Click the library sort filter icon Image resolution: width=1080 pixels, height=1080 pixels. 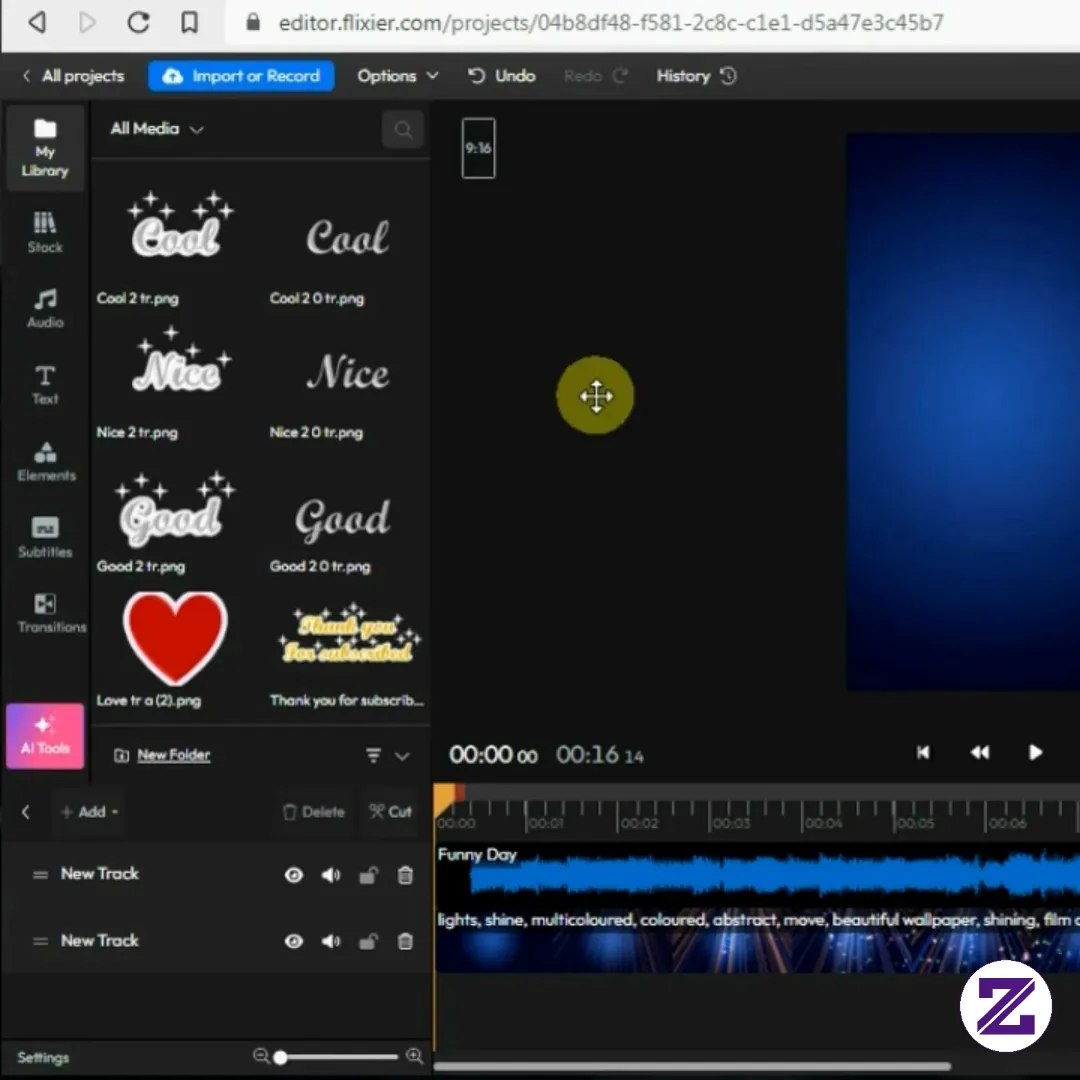pyautogui.click(x=373, y=756)
